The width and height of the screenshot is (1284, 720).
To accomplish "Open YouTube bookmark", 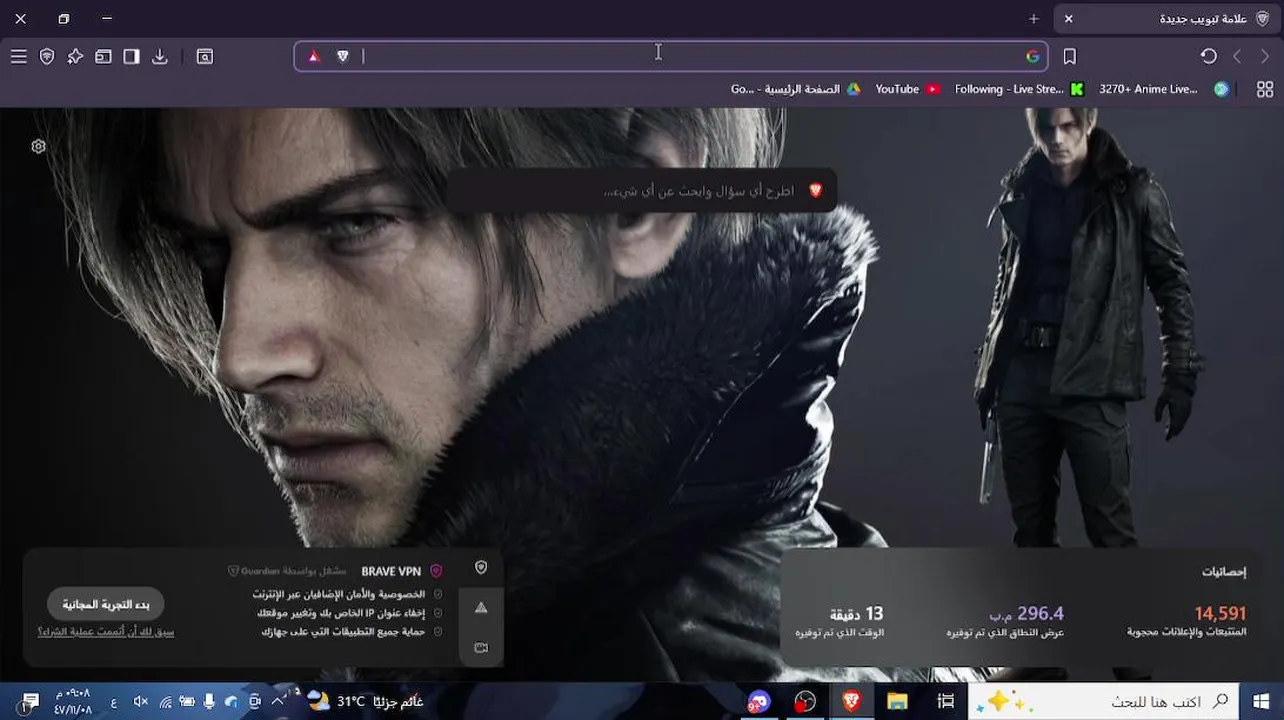I will [x=907, y=89].
